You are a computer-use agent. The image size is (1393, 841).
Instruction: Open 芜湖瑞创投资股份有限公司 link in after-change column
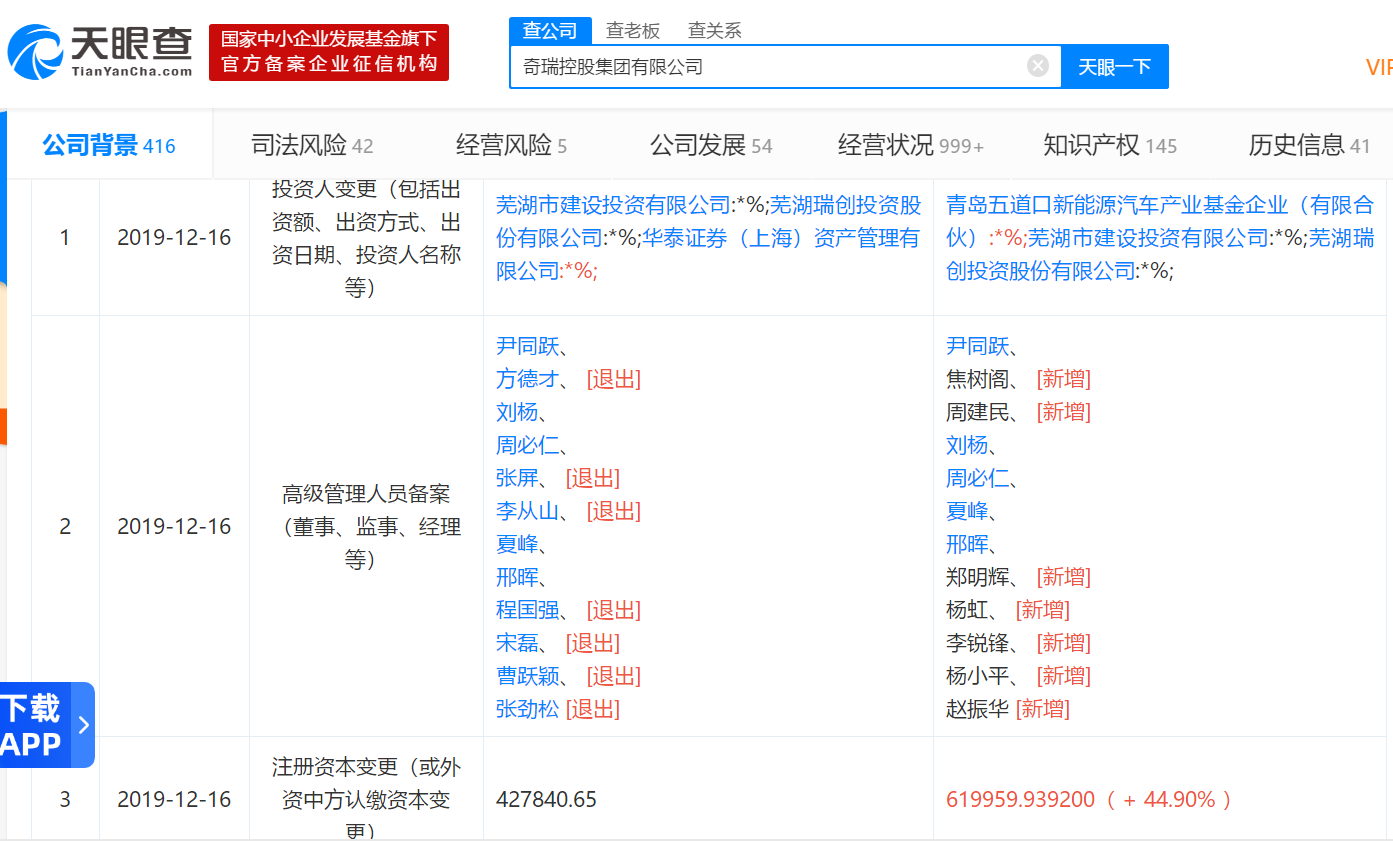click(1160, 254)
